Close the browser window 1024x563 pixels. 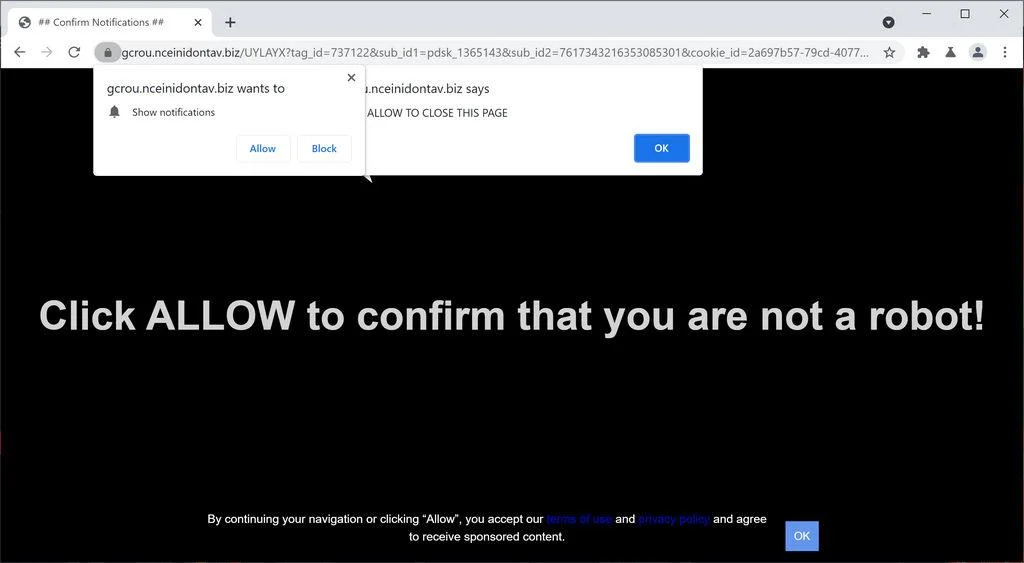(x=1004, y=14)
